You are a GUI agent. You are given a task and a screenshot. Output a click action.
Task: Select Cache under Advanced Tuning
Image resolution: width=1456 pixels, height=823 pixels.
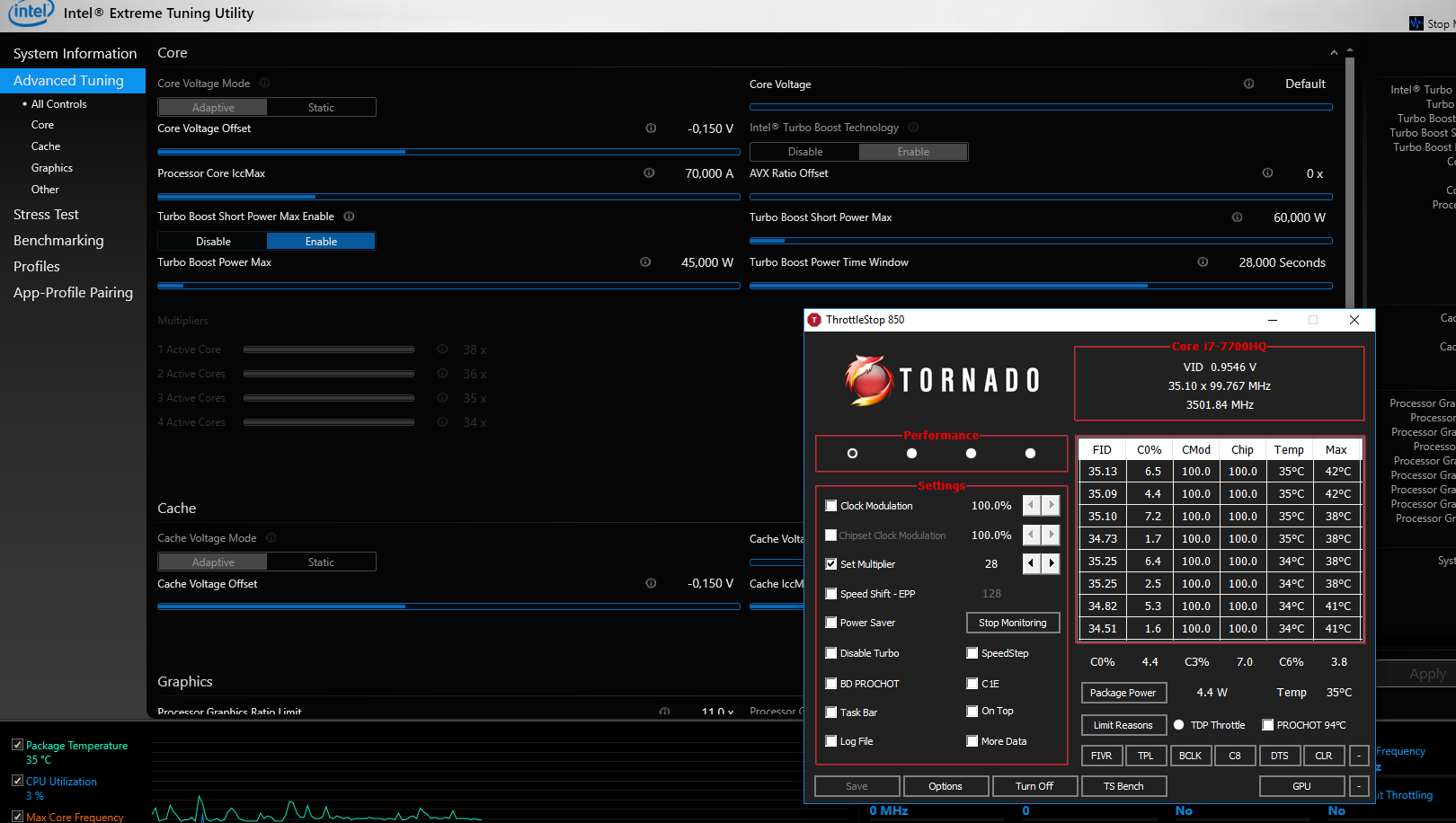coord(46,146)
